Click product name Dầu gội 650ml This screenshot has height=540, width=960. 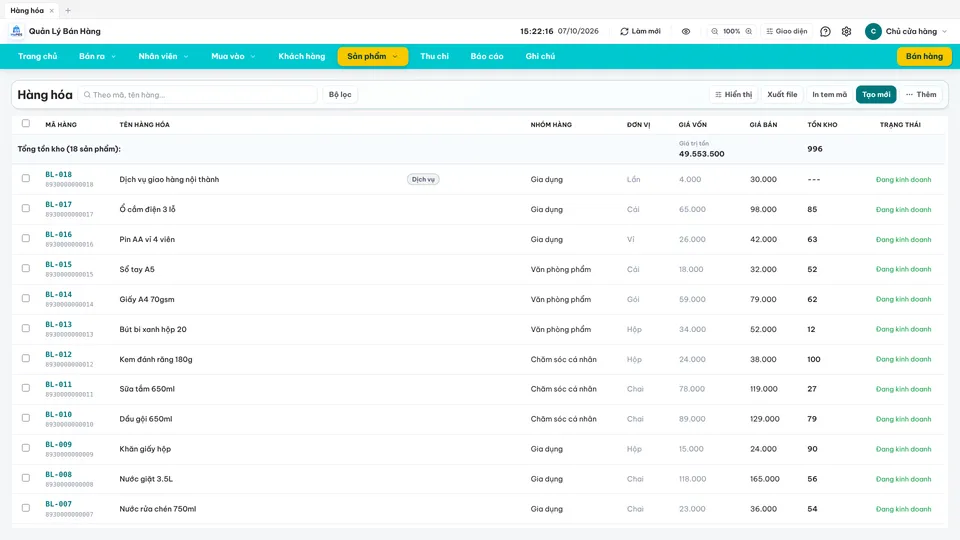click(x=146, y=419)
